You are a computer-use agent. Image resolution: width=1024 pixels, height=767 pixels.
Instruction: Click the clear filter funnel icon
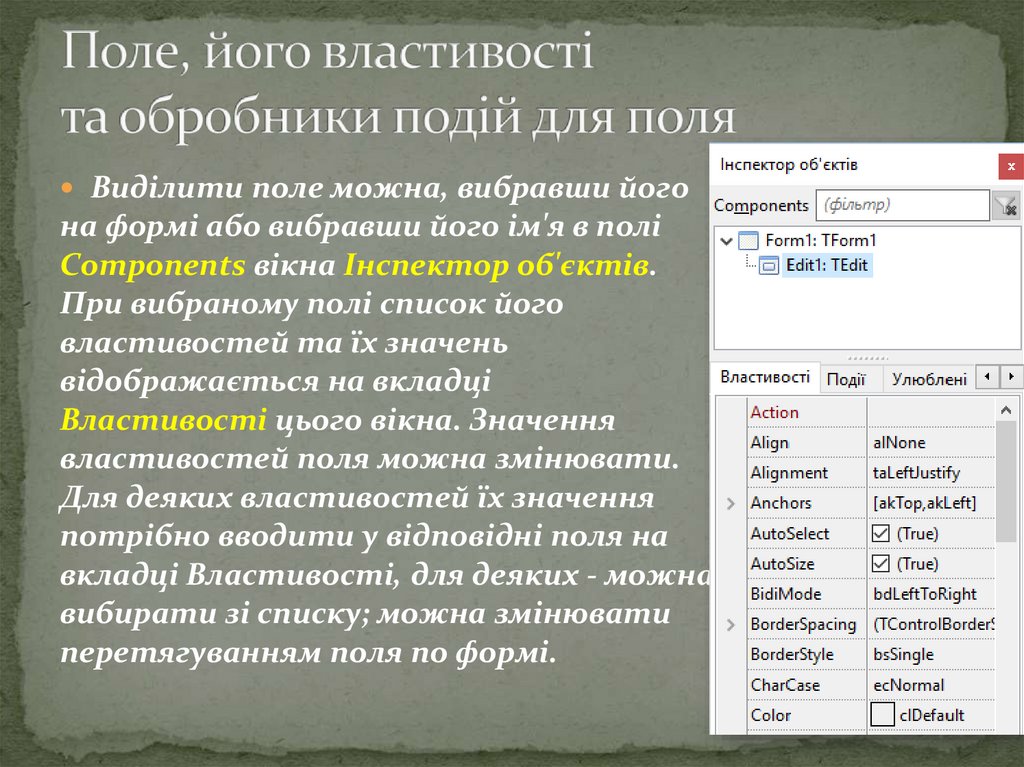point(1006,205)
